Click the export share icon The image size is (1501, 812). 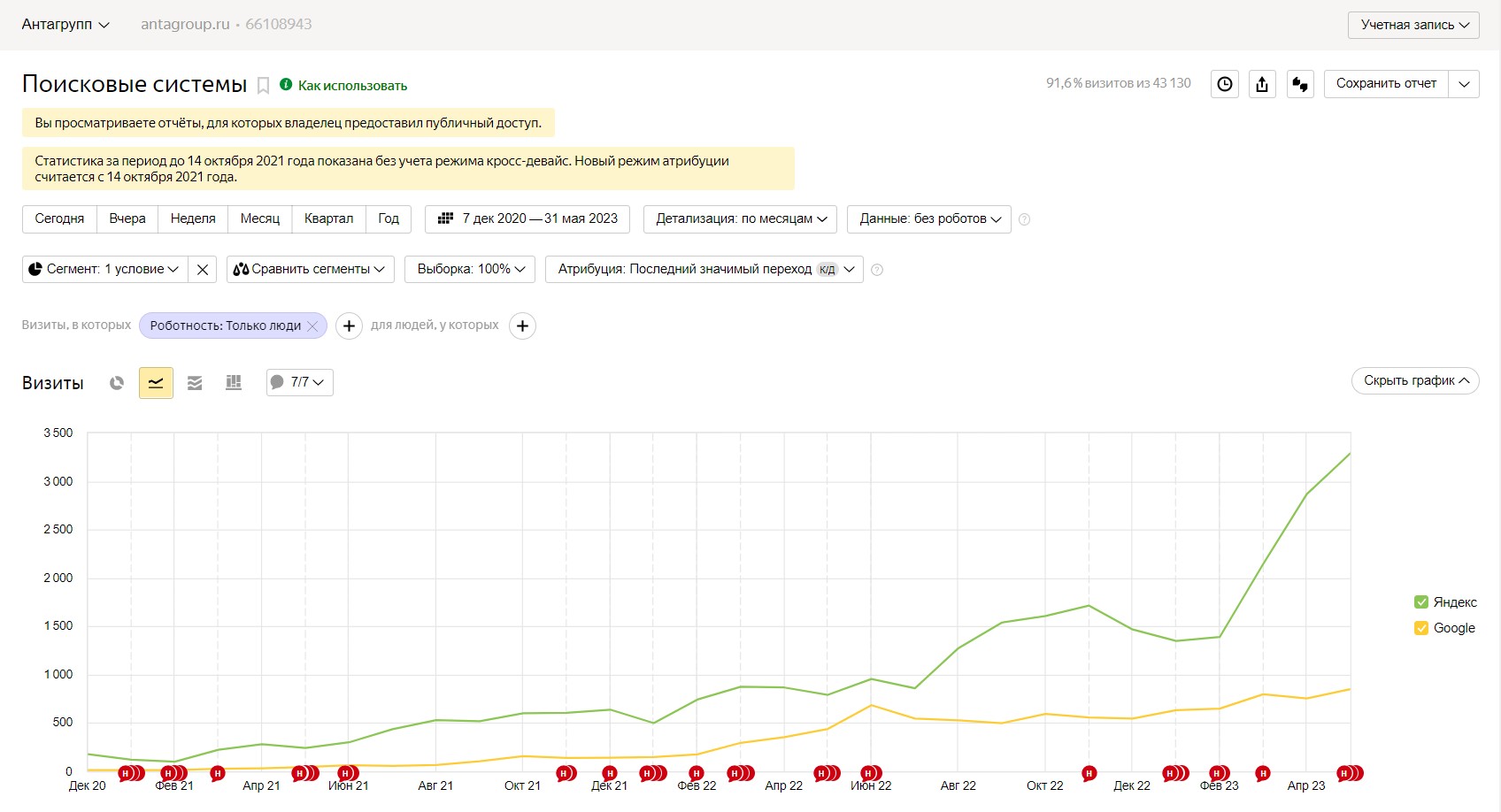click(1262, 84)
